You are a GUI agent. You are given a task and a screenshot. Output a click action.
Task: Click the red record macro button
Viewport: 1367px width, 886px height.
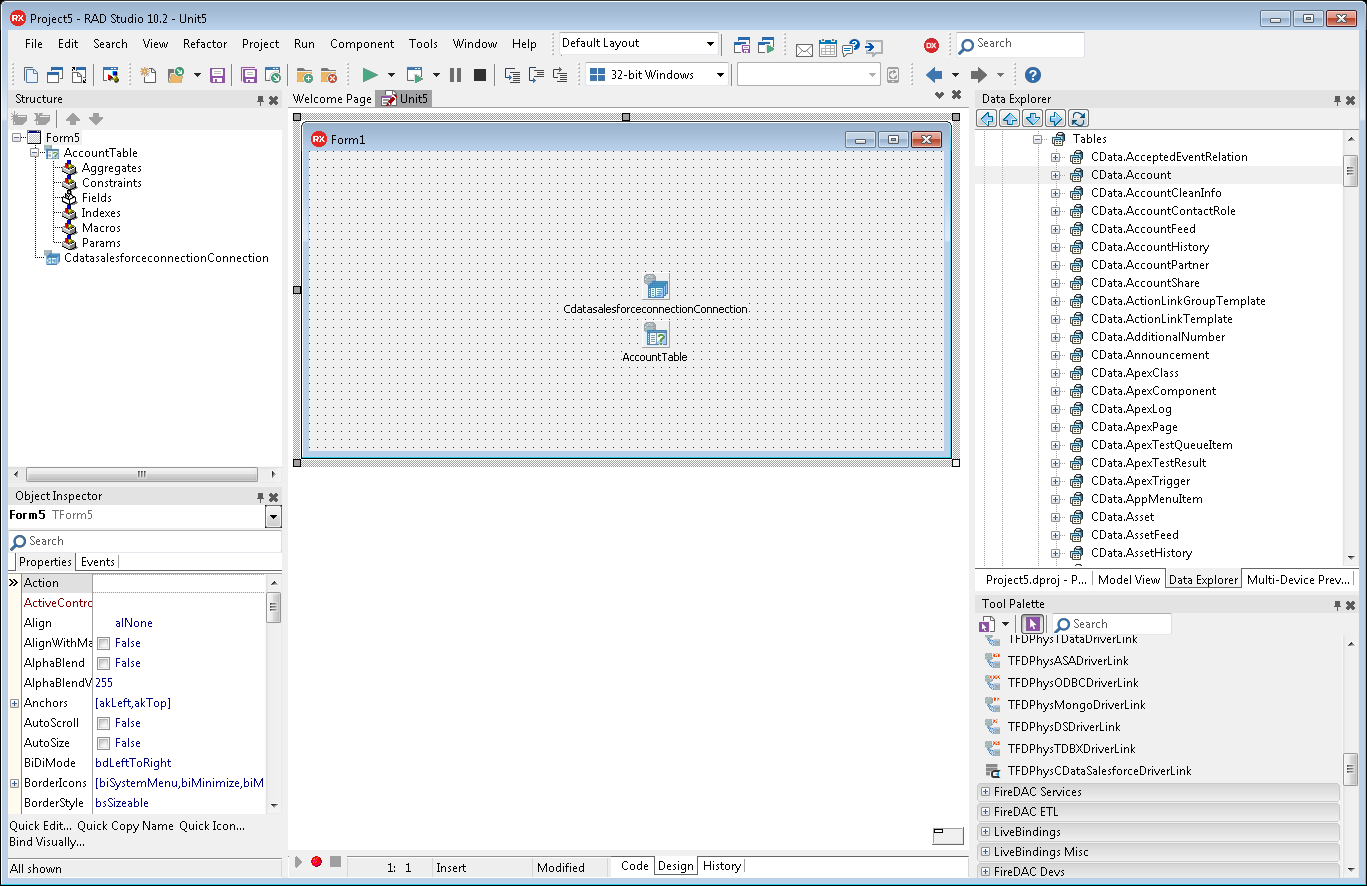(316, 862)
